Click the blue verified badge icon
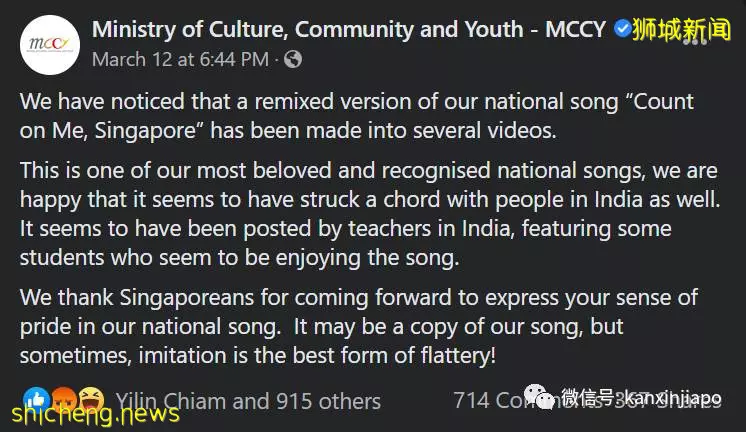 coord(621,29)
